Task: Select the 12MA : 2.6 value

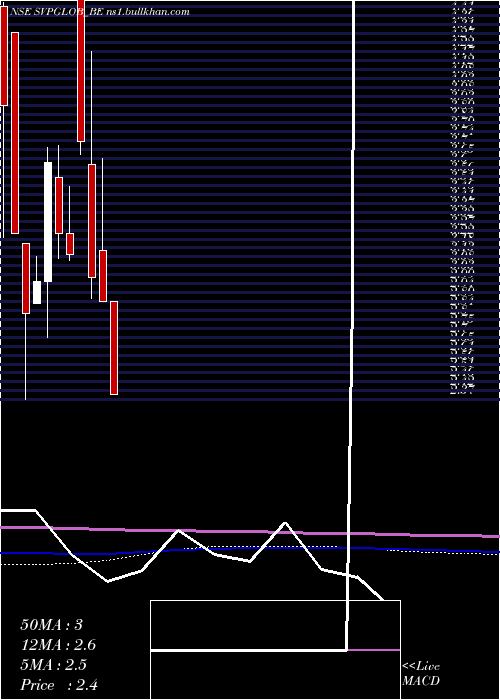Action: pyautogui.click(x=58, y=645)
